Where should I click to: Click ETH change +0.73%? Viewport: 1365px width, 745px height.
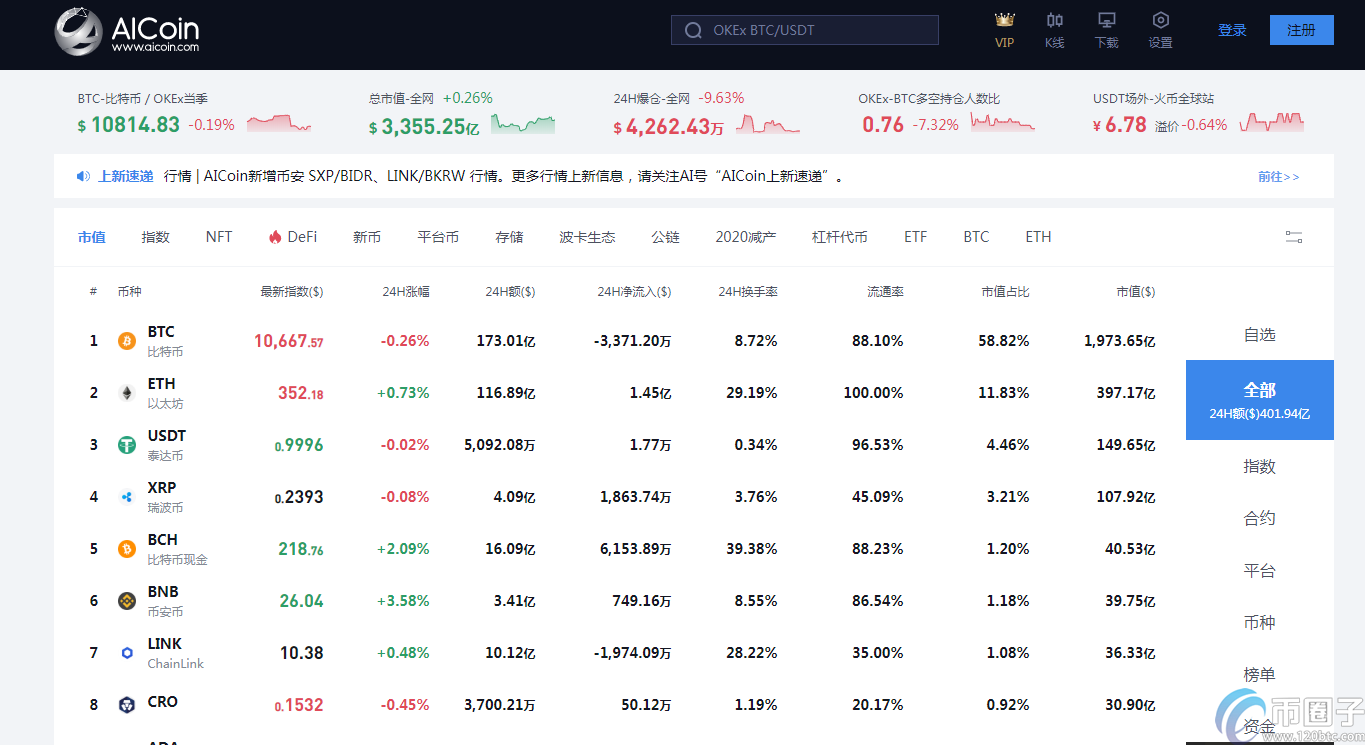pos(403,393)
